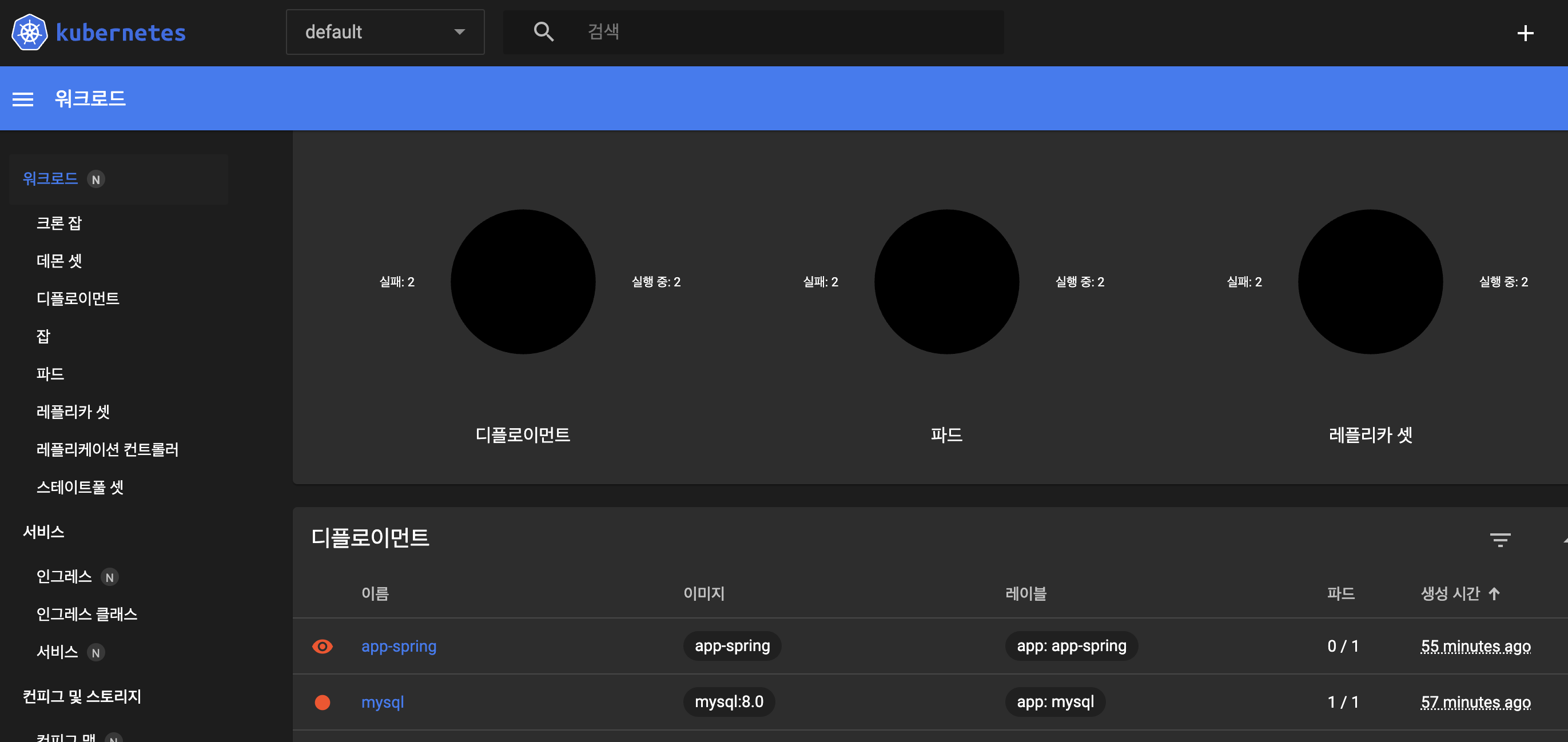Toggle the hamburger sidebar menu icon
Viewport: 1568px width, 742px height.
pyautogui.click(x=23, y=99)
